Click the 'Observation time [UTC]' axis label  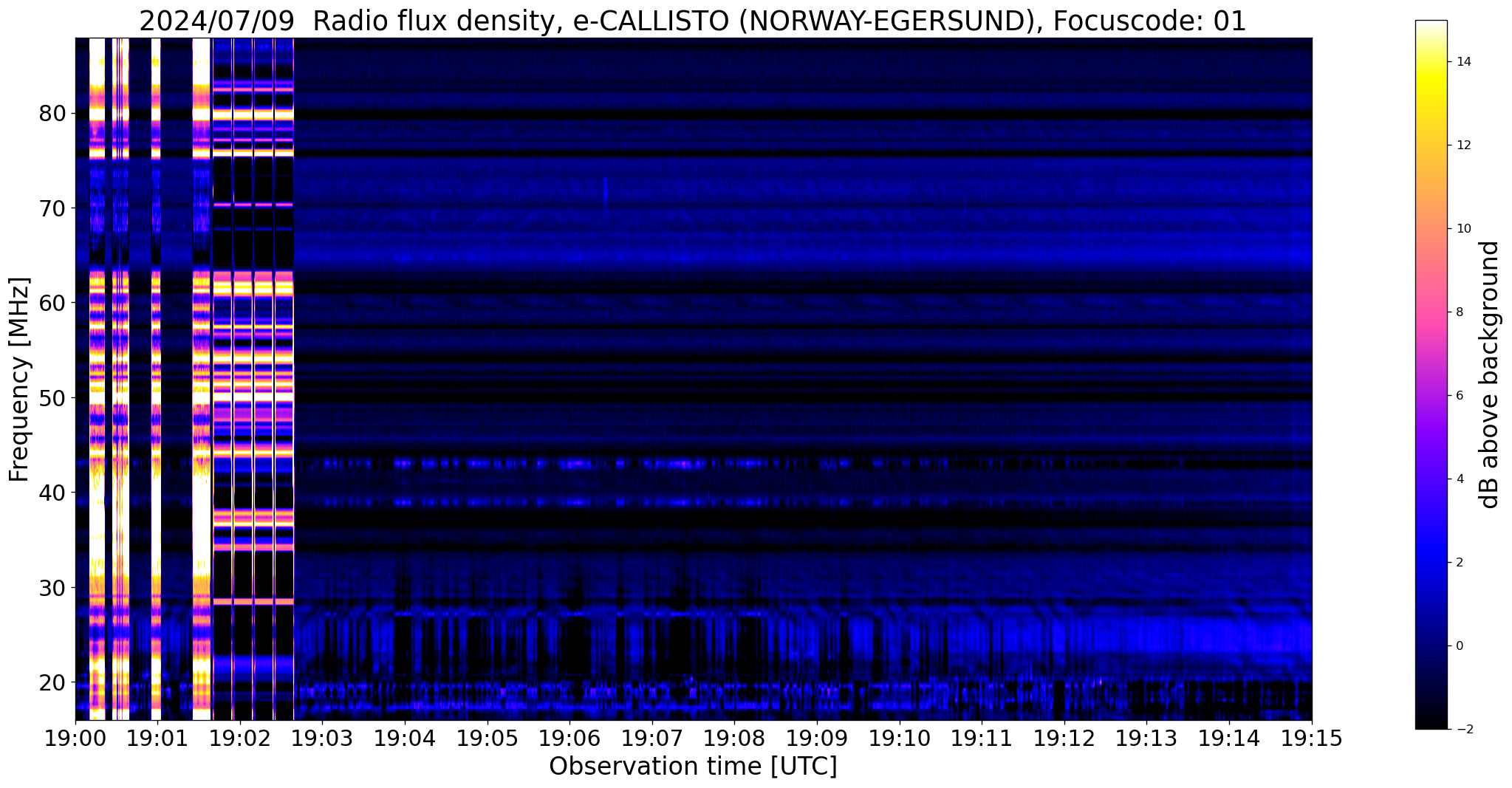[693, 767]
